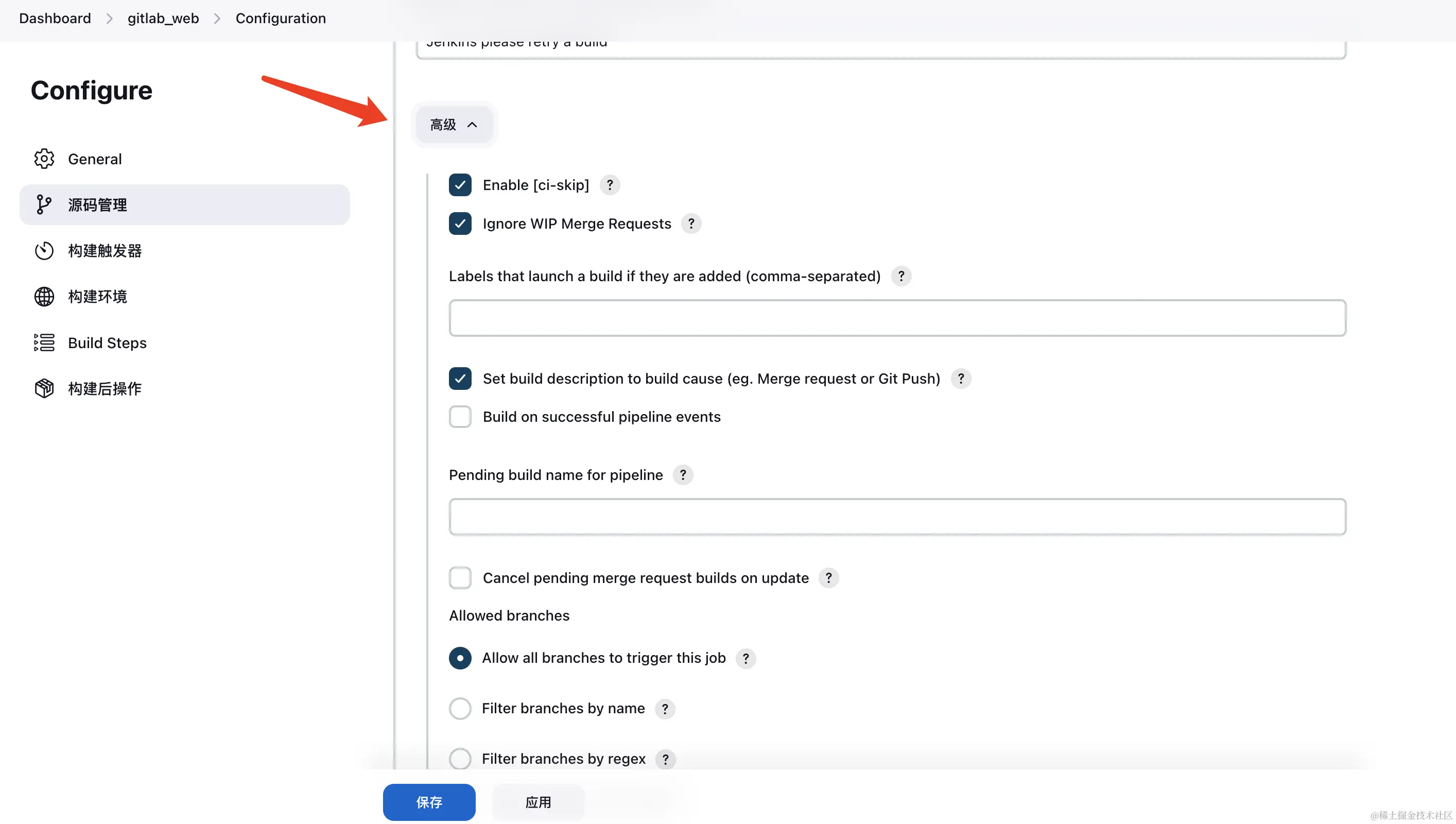The image size is (1456, 824).
Task: Click the labels that launch a build field
Action: coord(897,318)
